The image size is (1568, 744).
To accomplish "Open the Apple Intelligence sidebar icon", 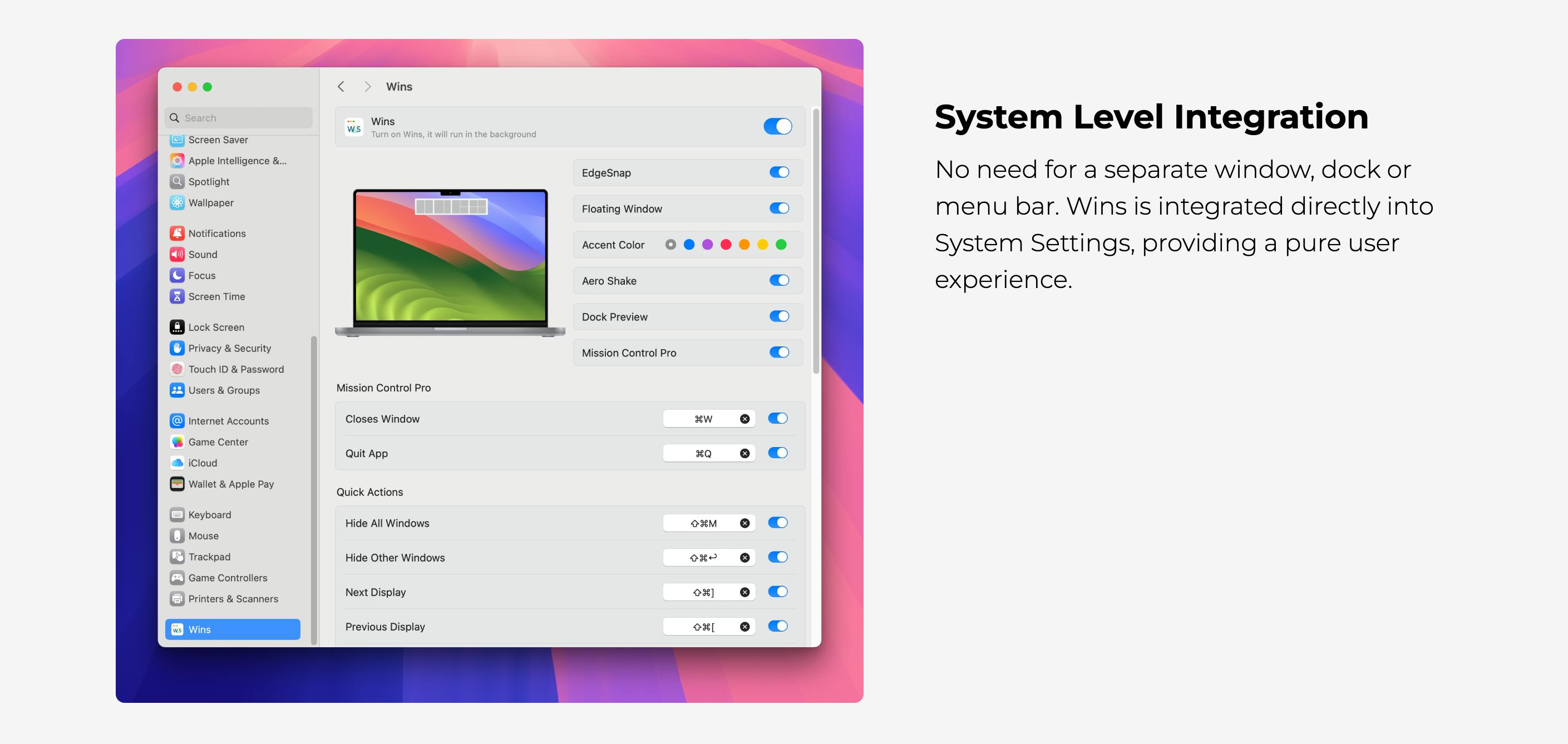I will coord(177,161).
